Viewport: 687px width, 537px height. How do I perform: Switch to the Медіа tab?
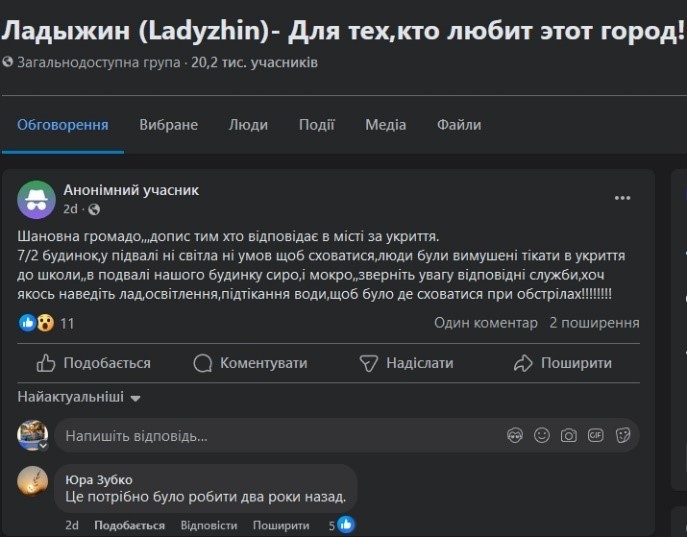[386, 125]
